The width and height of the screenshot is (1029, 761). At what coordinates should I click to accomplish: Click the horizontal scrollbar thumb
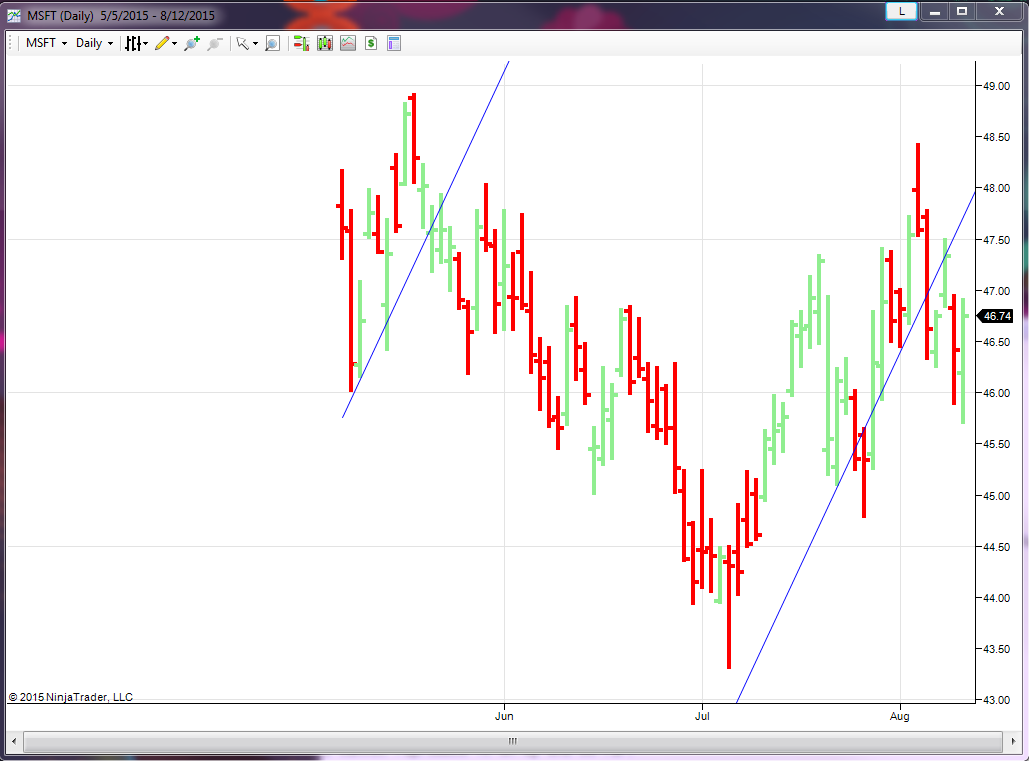[x=513, y=741]
